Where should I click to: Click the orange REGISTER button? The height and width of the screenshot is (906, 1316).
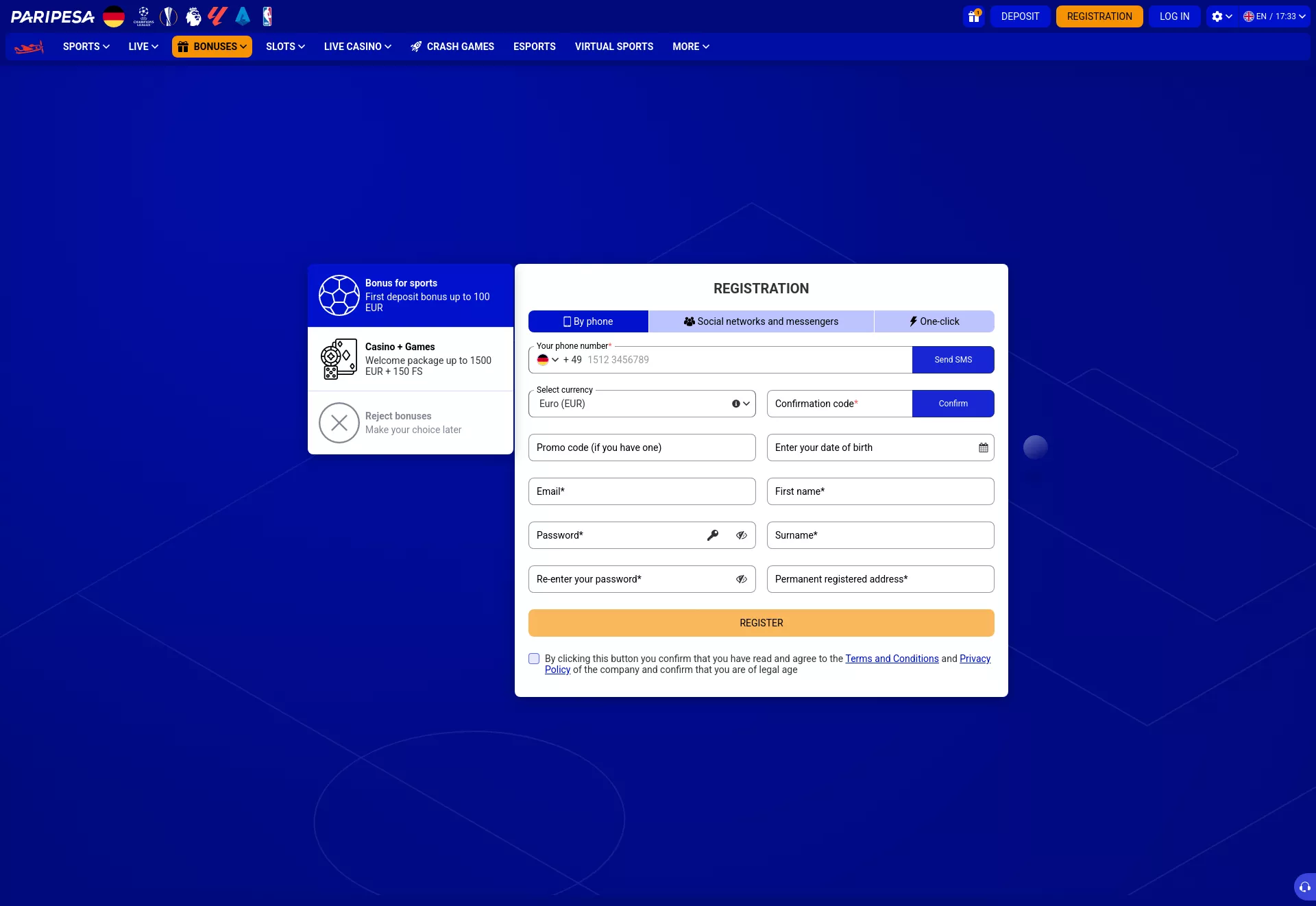pos(761,623)
